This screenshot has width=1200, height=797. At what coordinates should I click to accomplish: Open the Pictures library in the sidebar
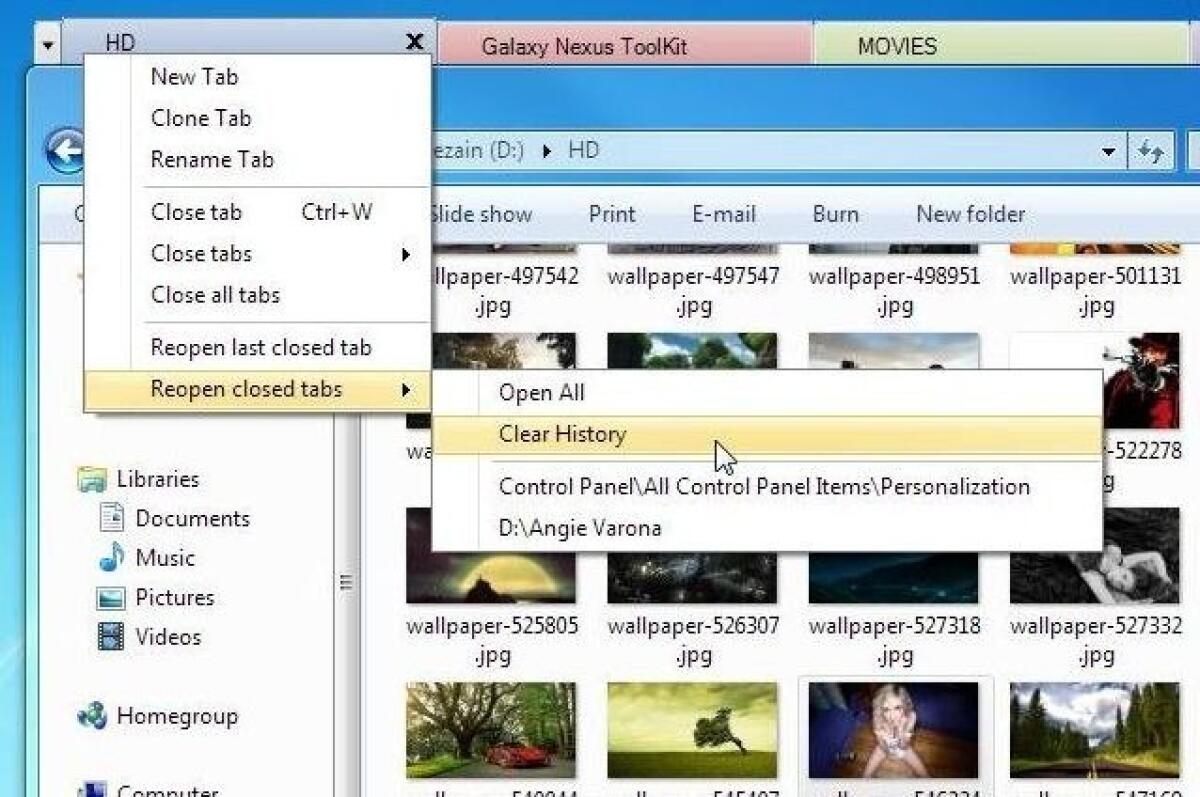pyautogui.click(x=174, y=597)
